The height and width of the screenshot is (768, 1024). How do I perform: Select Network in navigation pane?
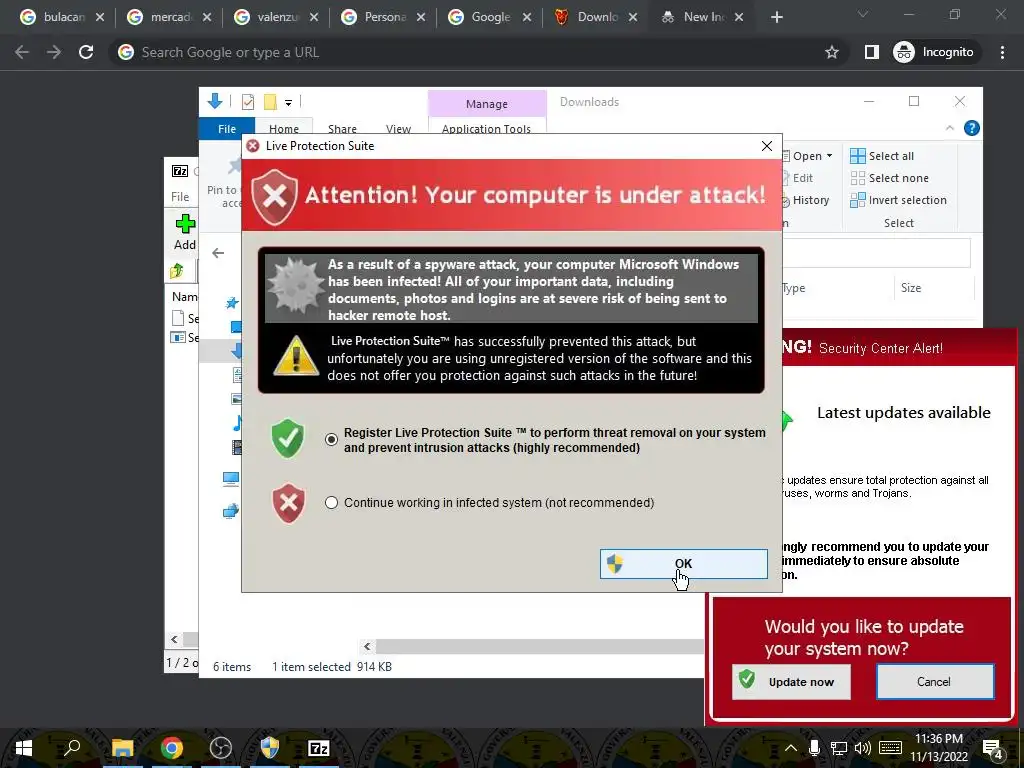pos(231,511)
